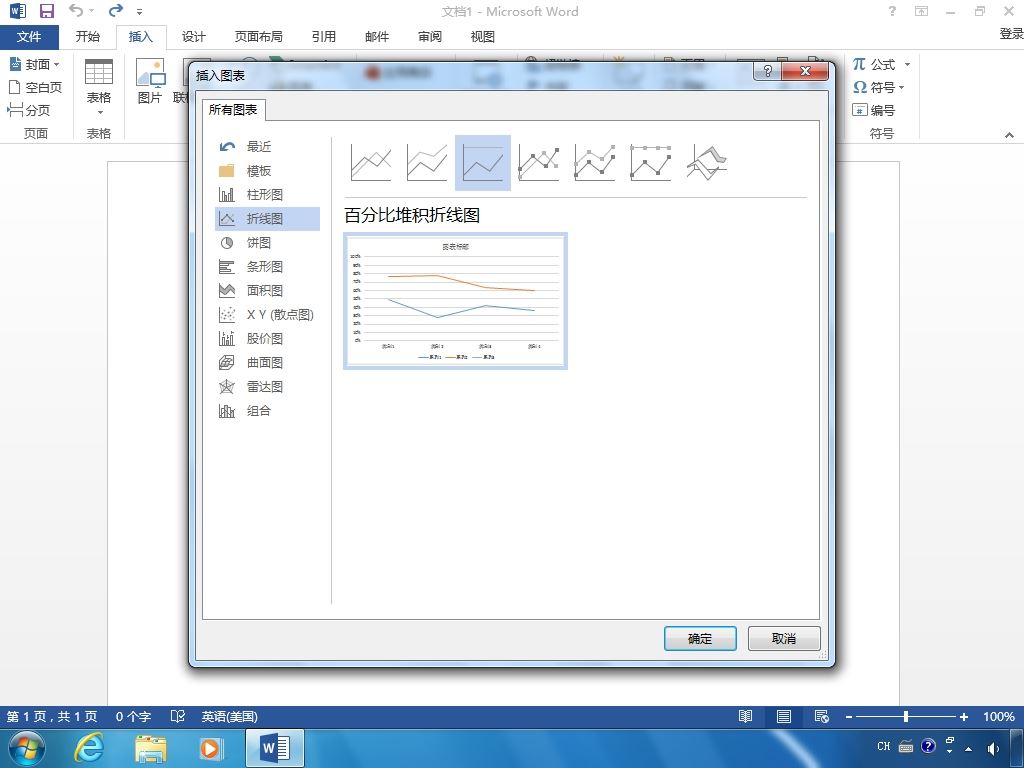Switch to the 开始 Home ribbon tab
Screen dimensions: 1024x768
pyautogui.click(x=88, y=37)
